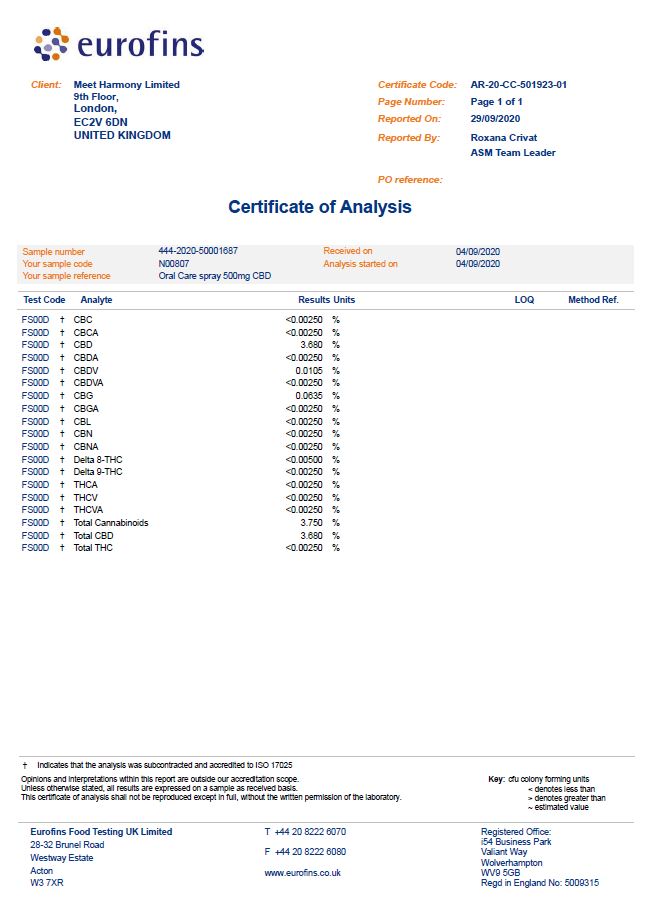Image resolution: width=651 pixels, height=921 pixels.
Task: Click the Method Ref. column header
Action: click(x=593, y=300)
